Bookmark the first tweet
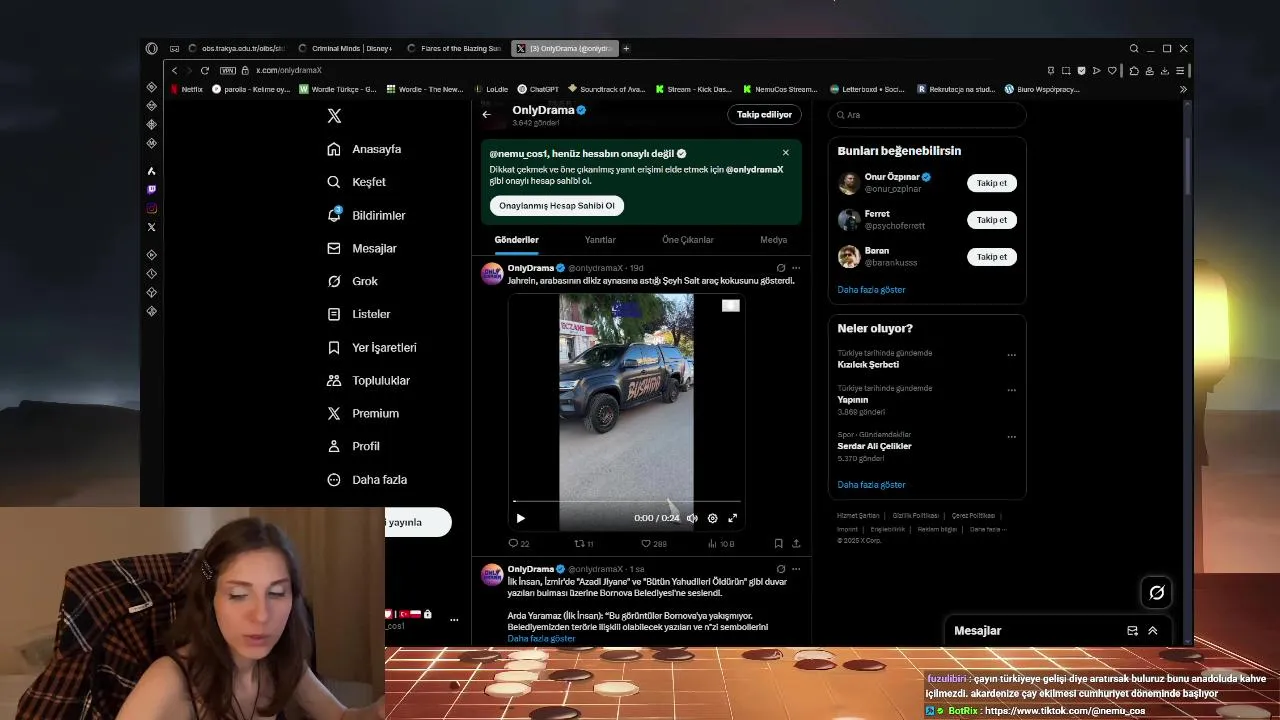Viewport: 1280px width, 720px height. [778, 543]
